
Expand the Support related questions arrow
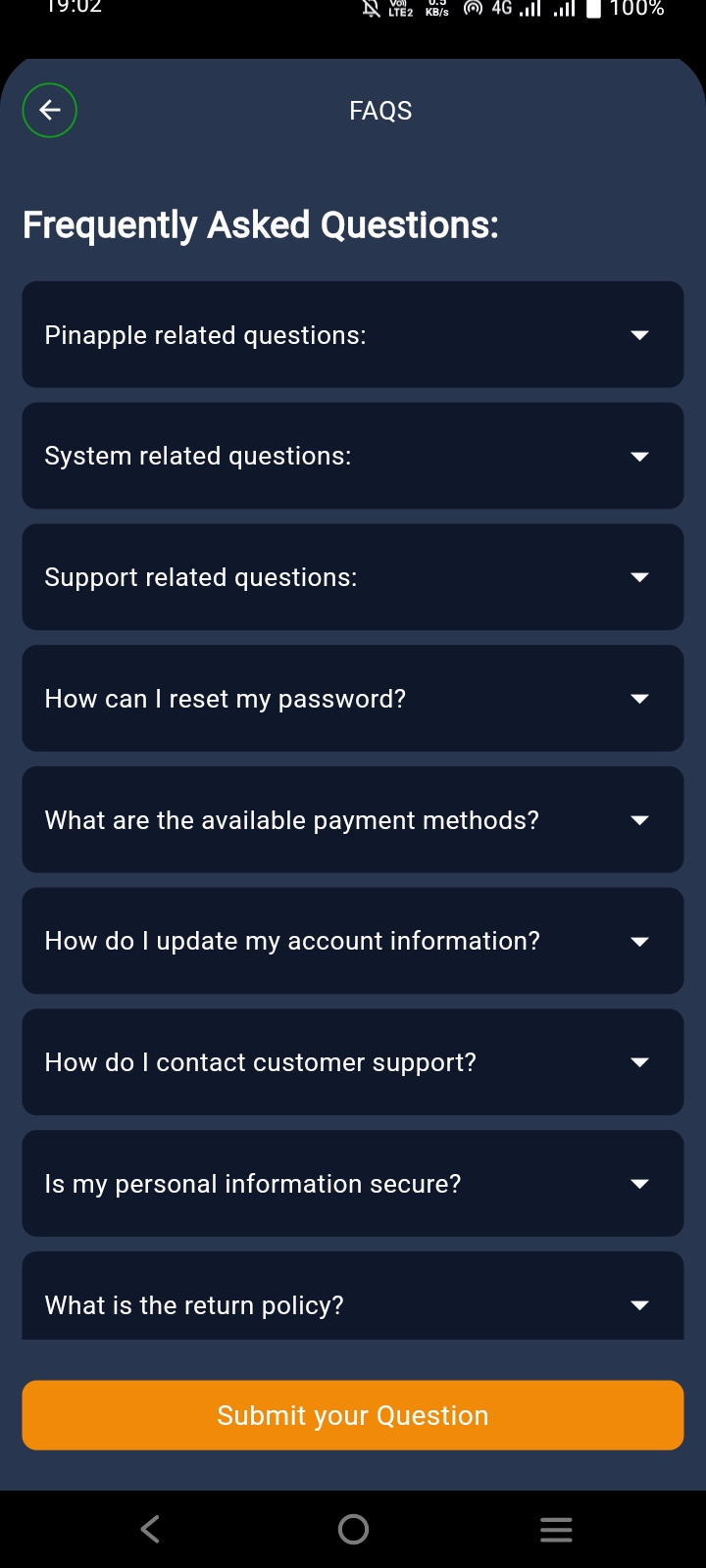[639, 577]
